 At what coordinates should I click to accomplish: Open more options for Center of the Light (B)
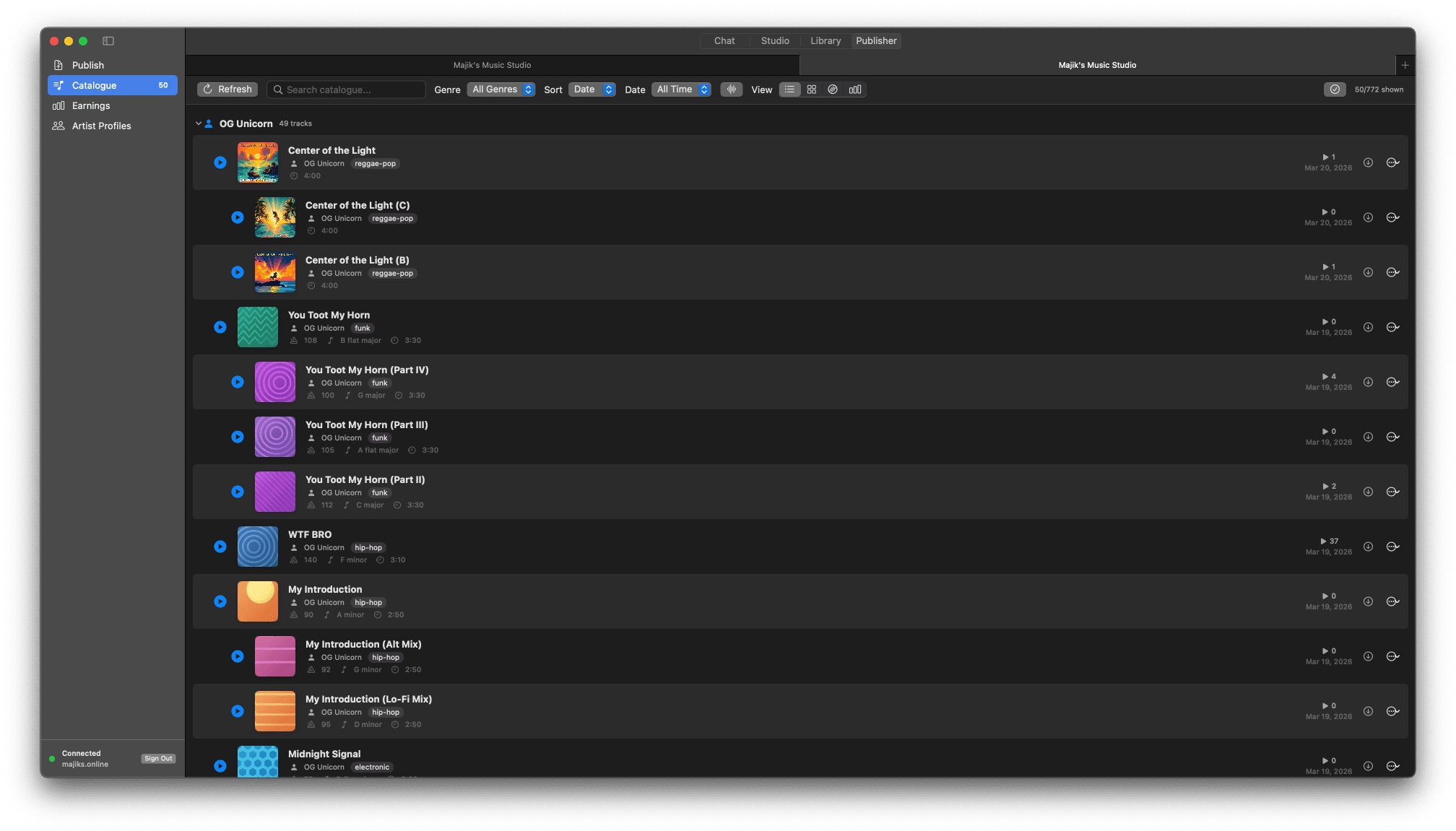coord(1393,272)
